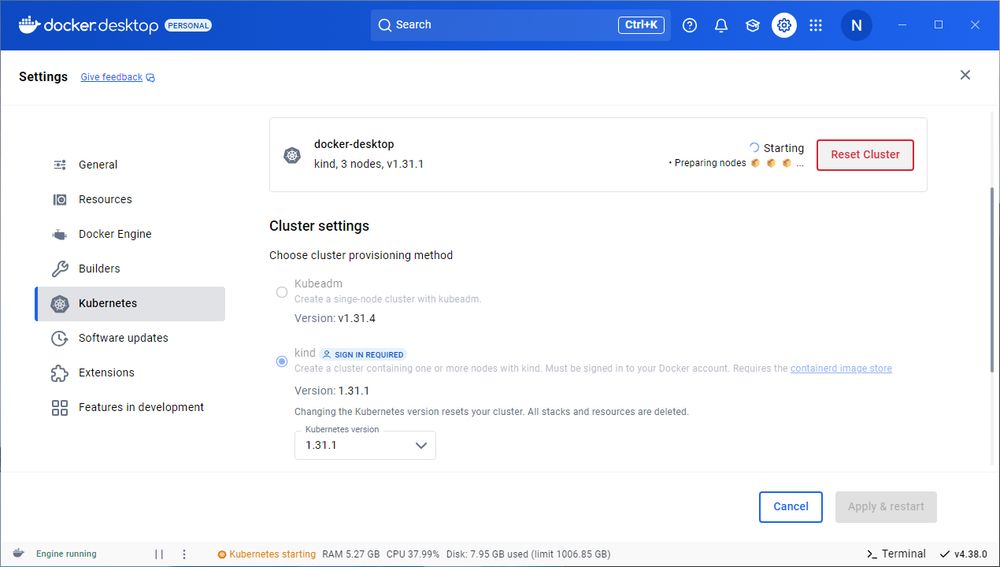The height and width of the screenshot is (567, 1000).
Task: Click the settings page vertical scrollbar
Action: pyautogui.click(x=991, y=279)
